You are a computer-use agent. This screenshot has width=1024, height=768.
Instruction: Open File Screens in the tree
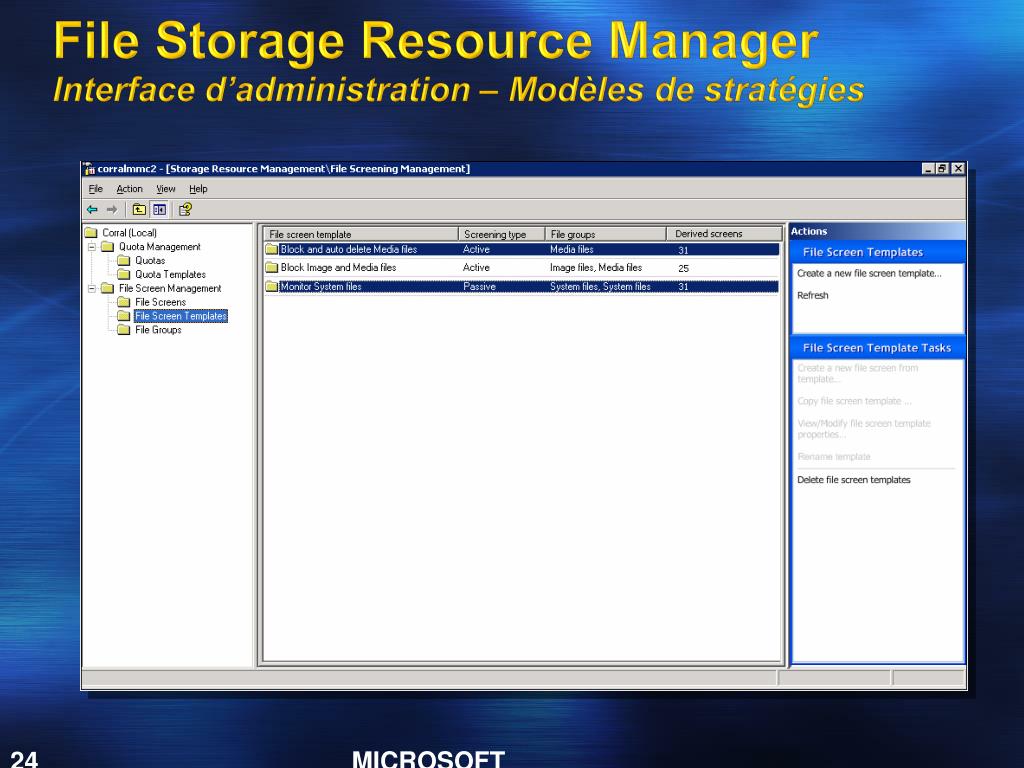click(x=160, y=302)
